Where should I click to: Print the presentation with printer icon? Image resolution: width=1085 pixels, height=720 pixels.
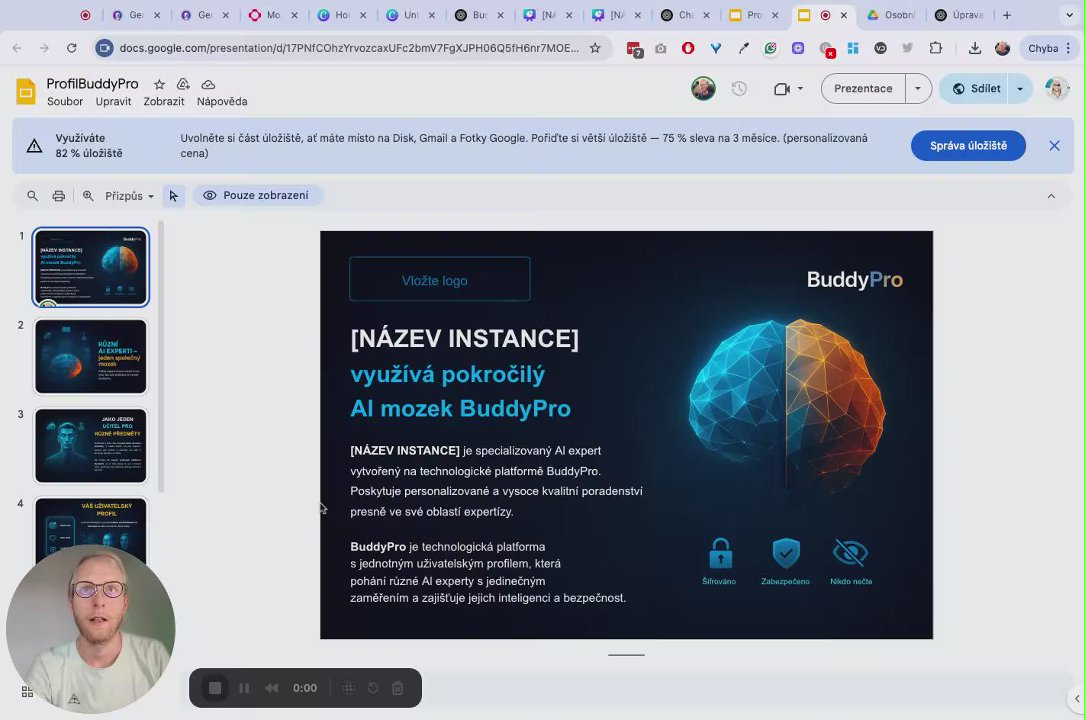[x=59, y=196]
